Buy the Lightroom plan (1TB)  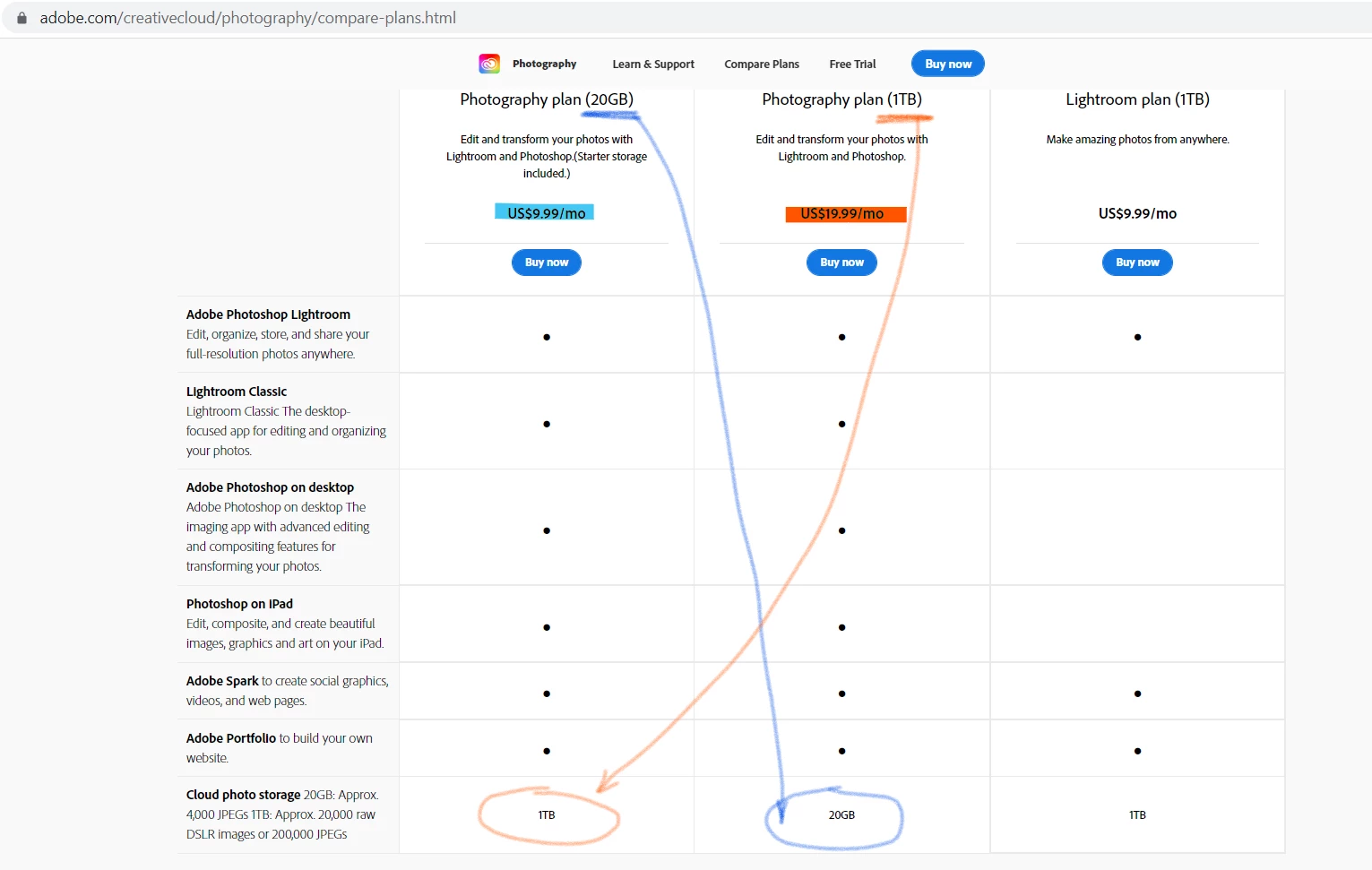click(x=1137, y=263)
